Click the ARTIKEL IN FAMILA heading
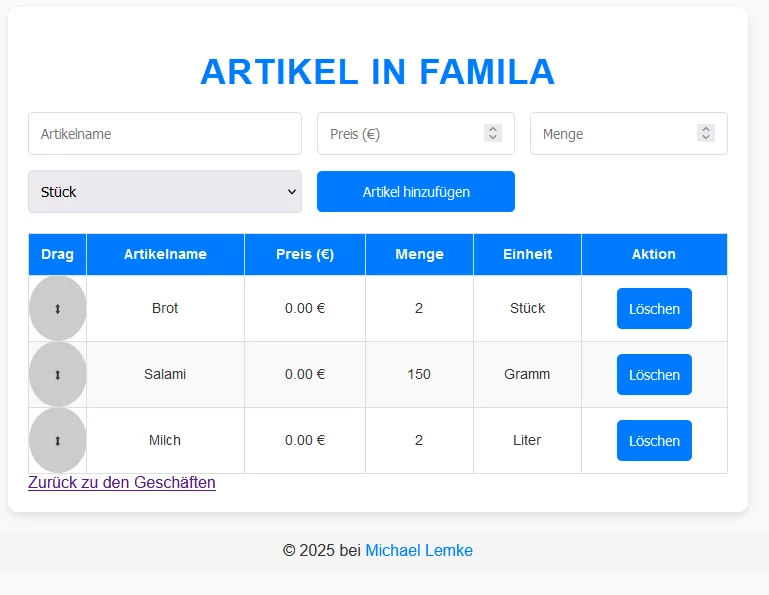769x595 pixels. tap(378, 72)
